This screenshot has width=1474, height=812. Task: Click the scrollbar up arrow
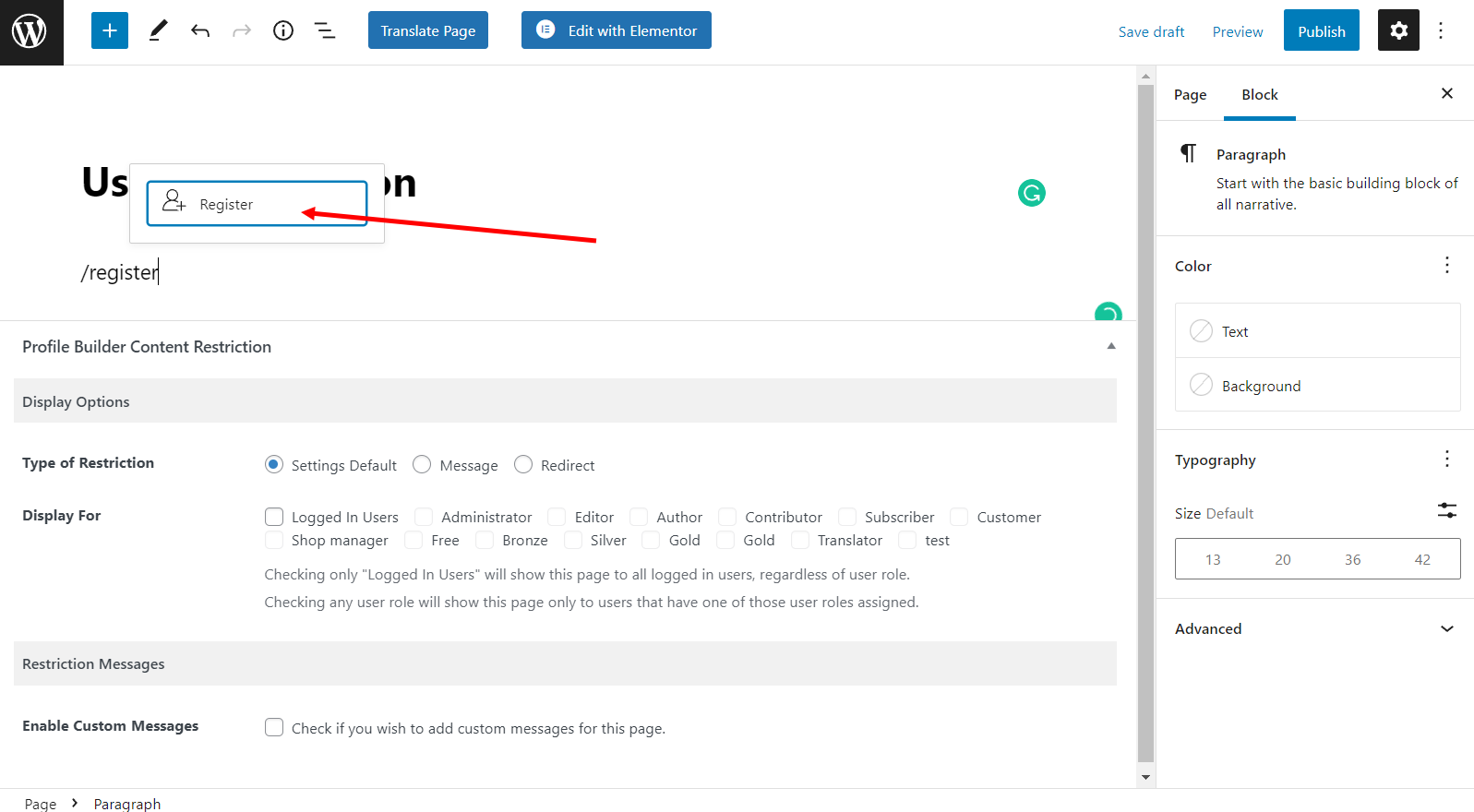pyautogui.click(x=1145, y=76)
